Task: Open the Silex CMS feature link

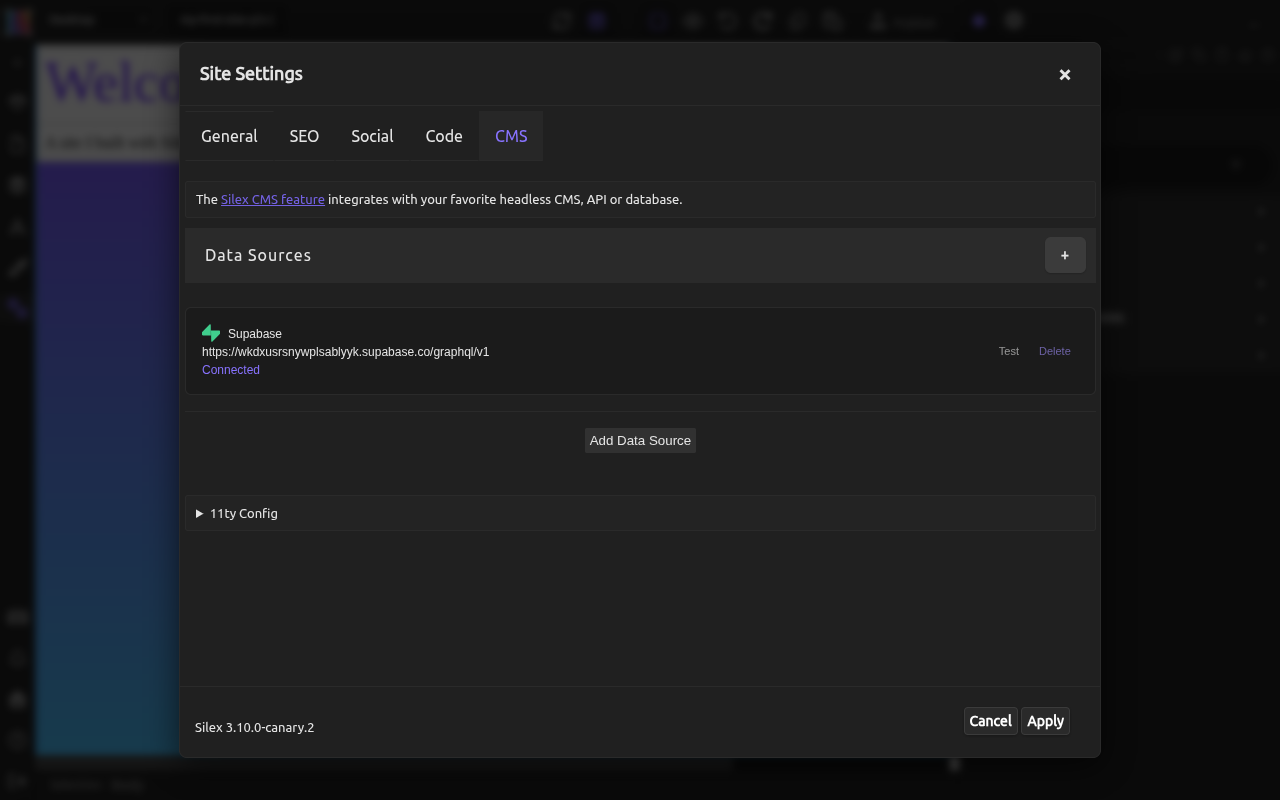Action: (x=273, y=199)
